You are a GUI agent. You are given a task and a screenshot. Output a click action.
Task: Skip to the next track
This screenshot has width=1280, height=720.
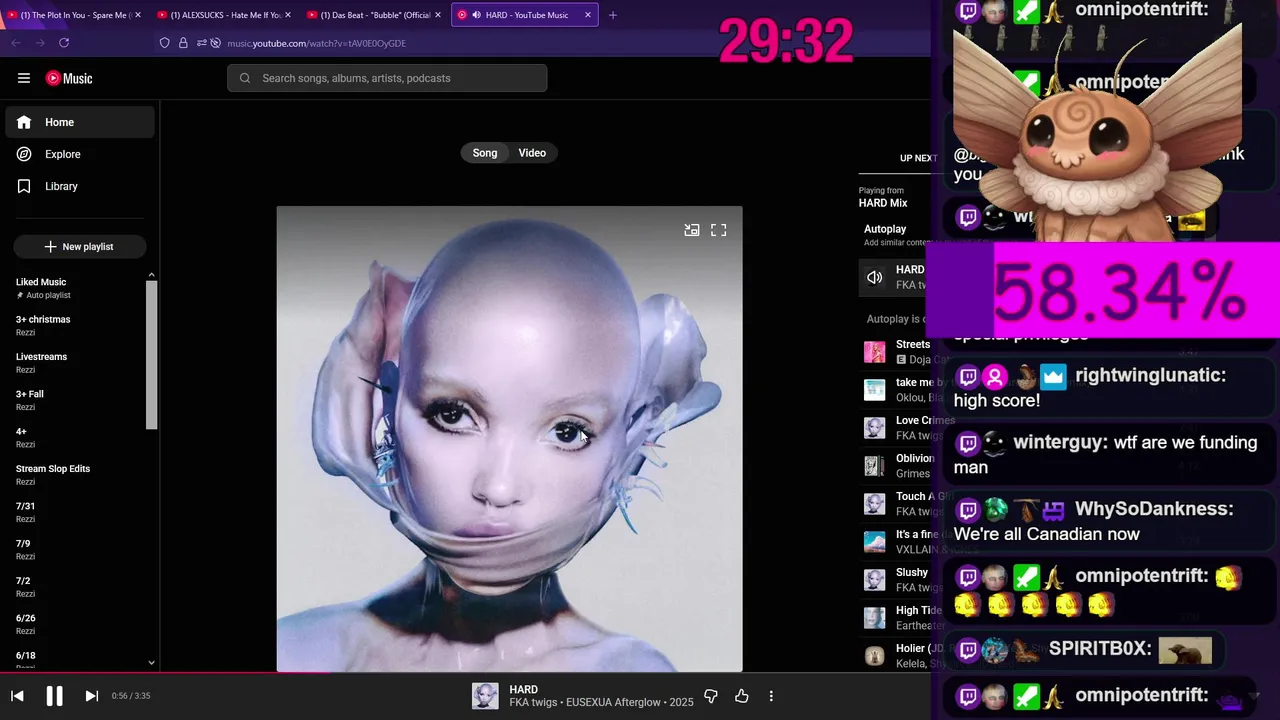coord(91,696)
